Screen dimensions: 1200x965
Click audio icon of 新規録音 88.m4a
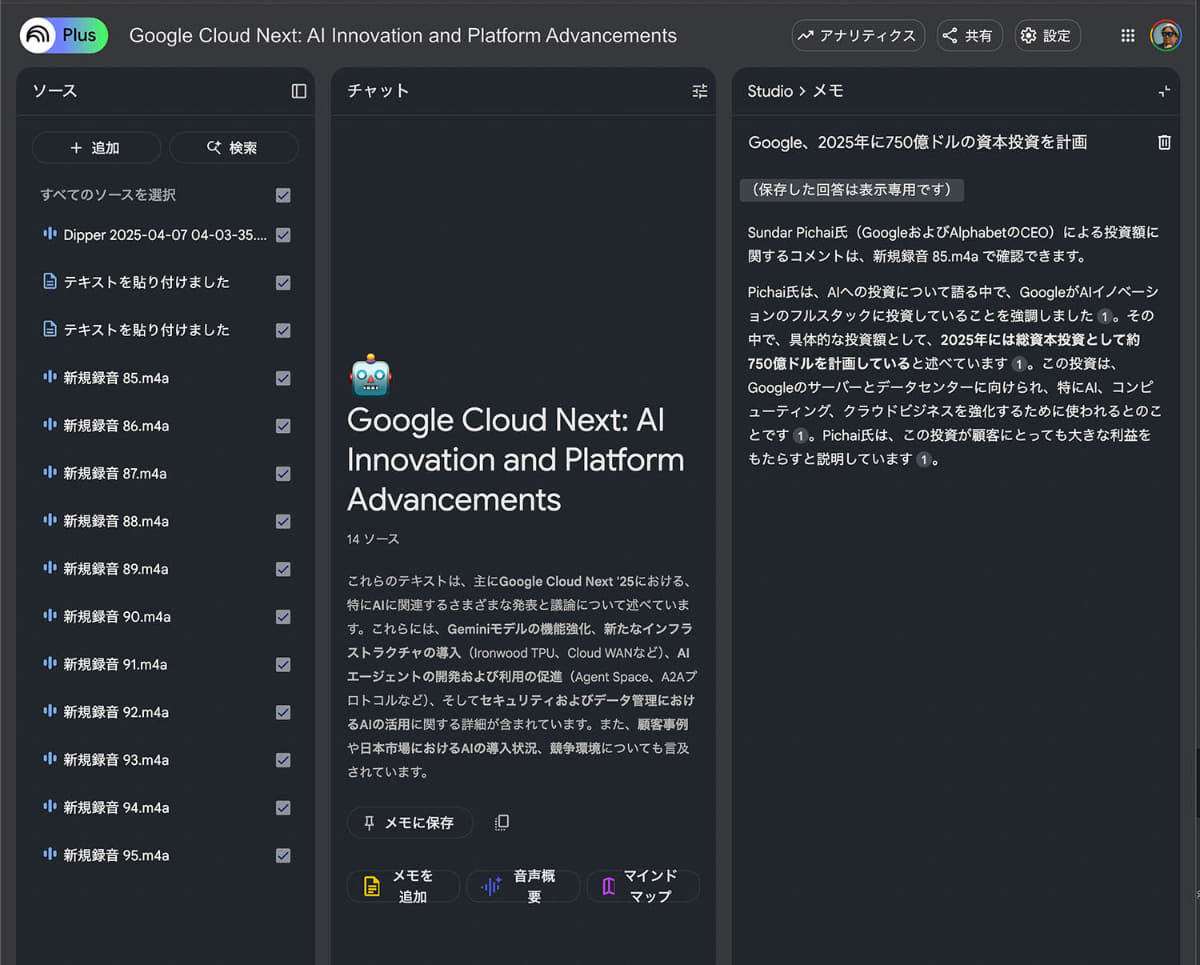pos(49,520)
